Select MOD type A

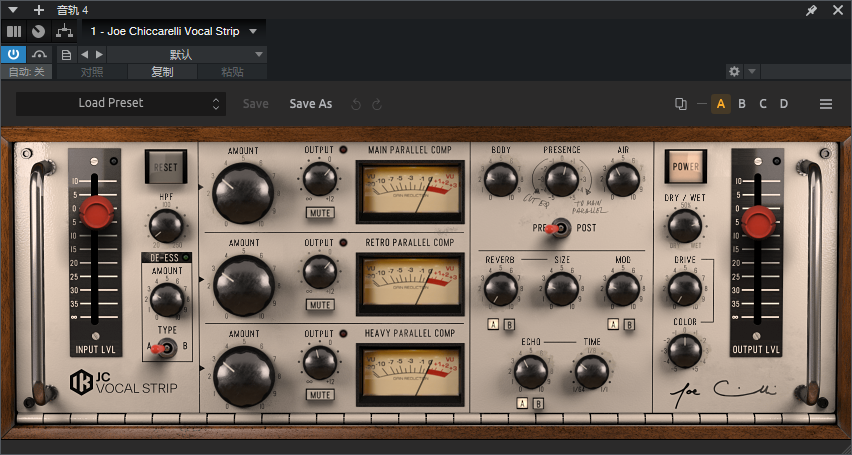[613, 325]
